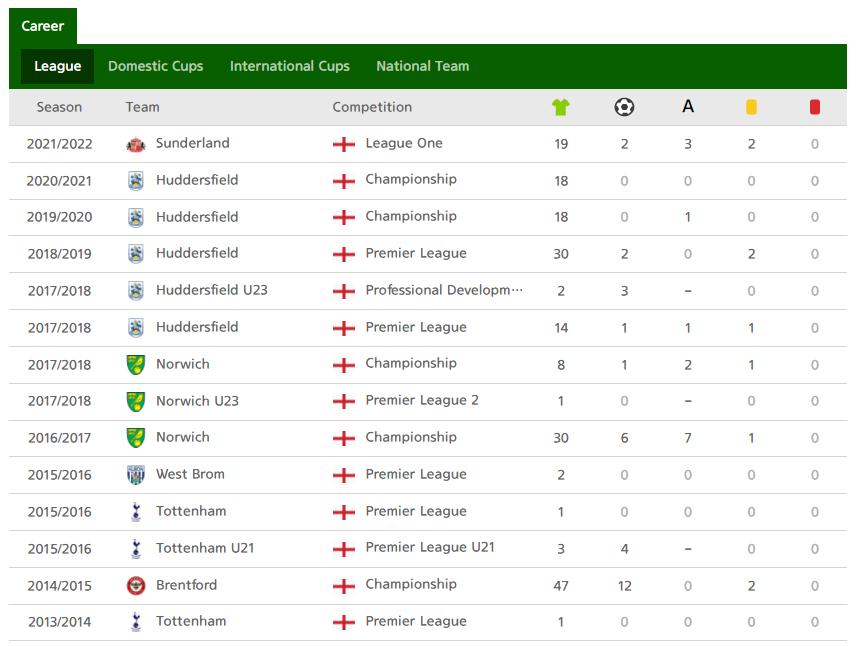
Task: Open the Sunderland team link
Action: (x=193, y=143)
